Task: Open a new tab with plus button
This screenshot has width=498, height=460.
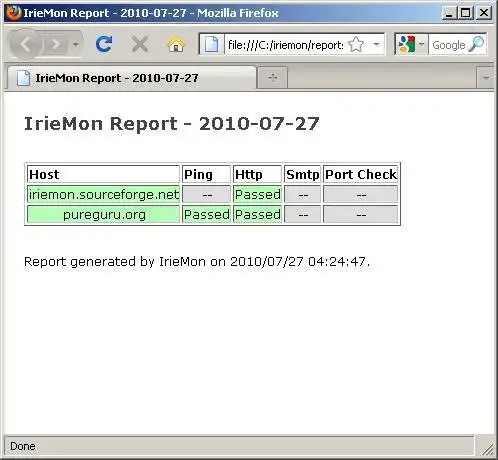Action: [273, 78]
